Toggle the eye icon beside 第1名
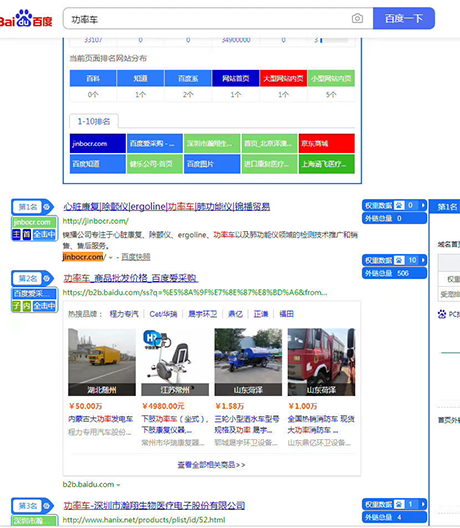 pyautogui.click(x=47, y=206)
